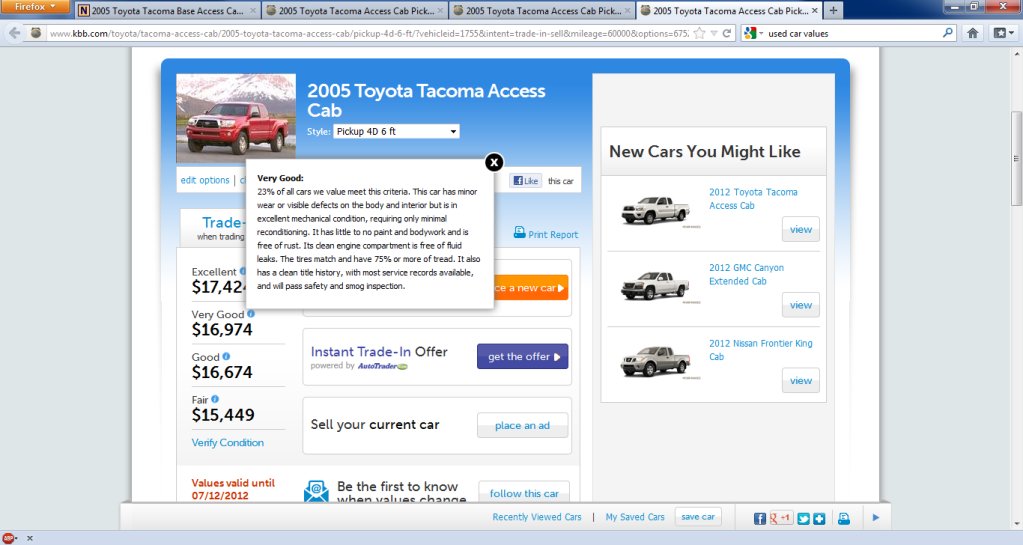Click the browser back arrow

(14, 33)
